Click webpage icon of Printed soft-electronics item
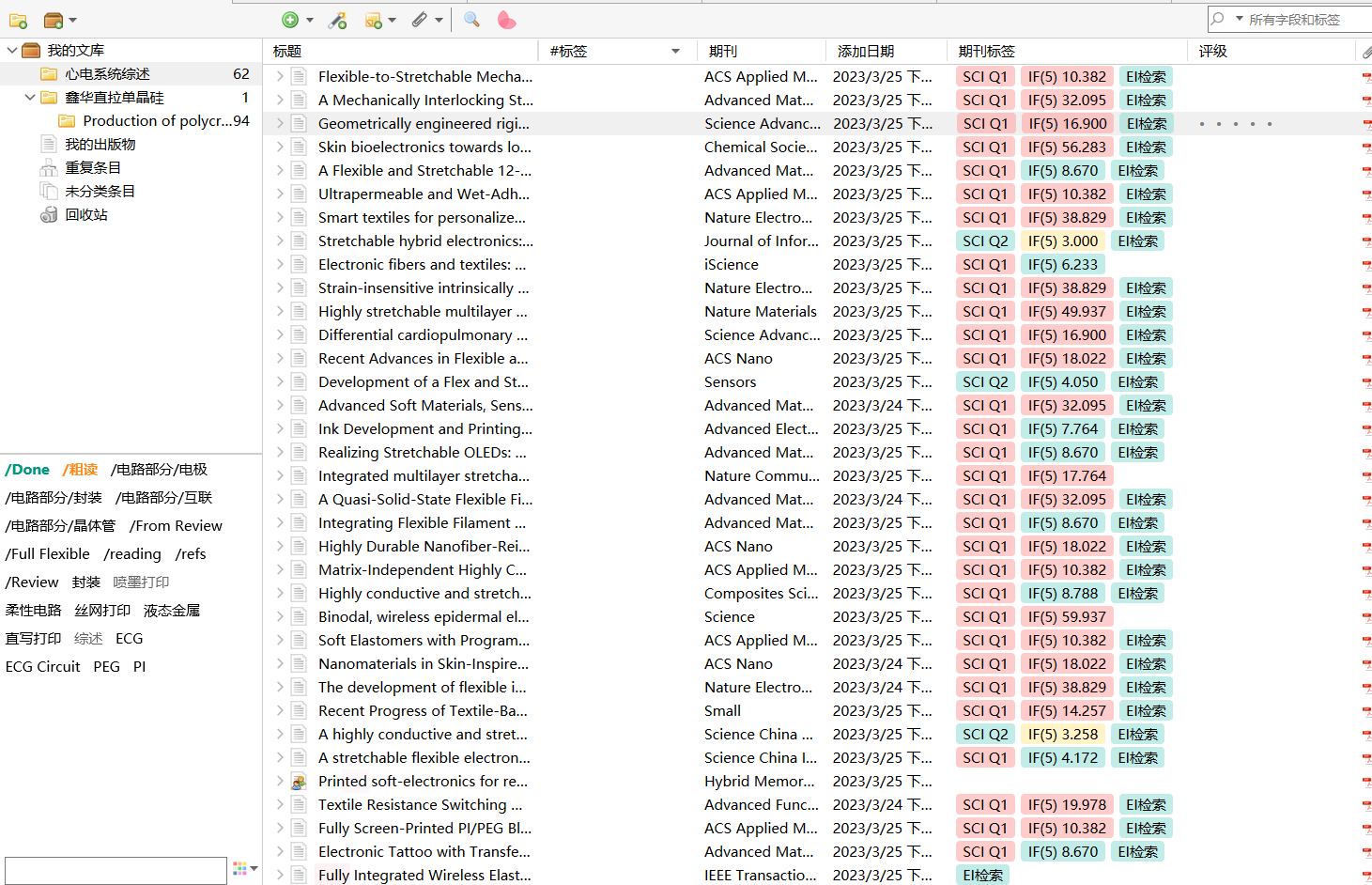This screenshot has width=1372, height=885. point(299,782)
